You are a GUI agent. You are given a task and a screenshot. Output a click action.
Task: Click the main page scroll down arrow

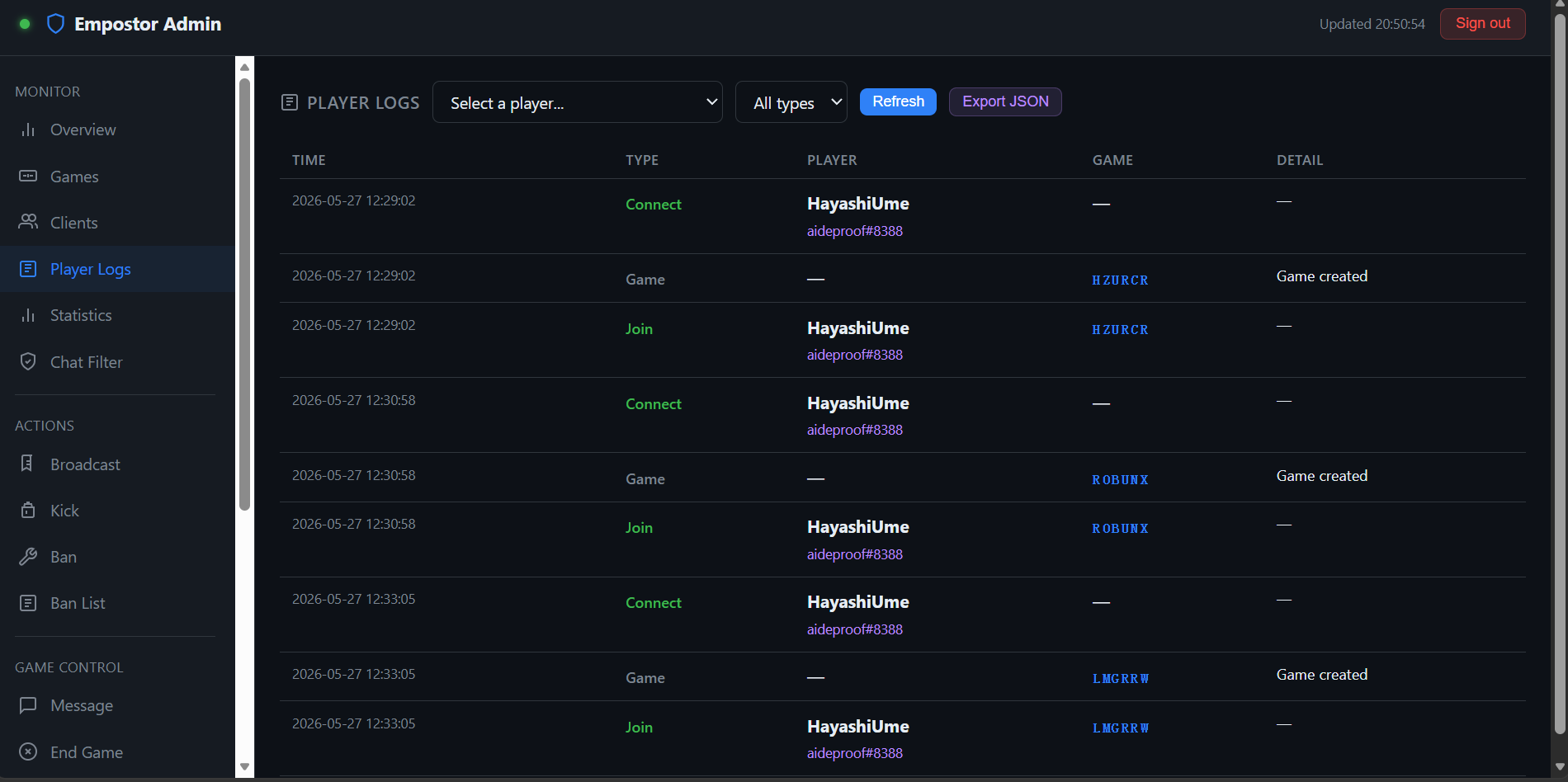[1560, 767]
